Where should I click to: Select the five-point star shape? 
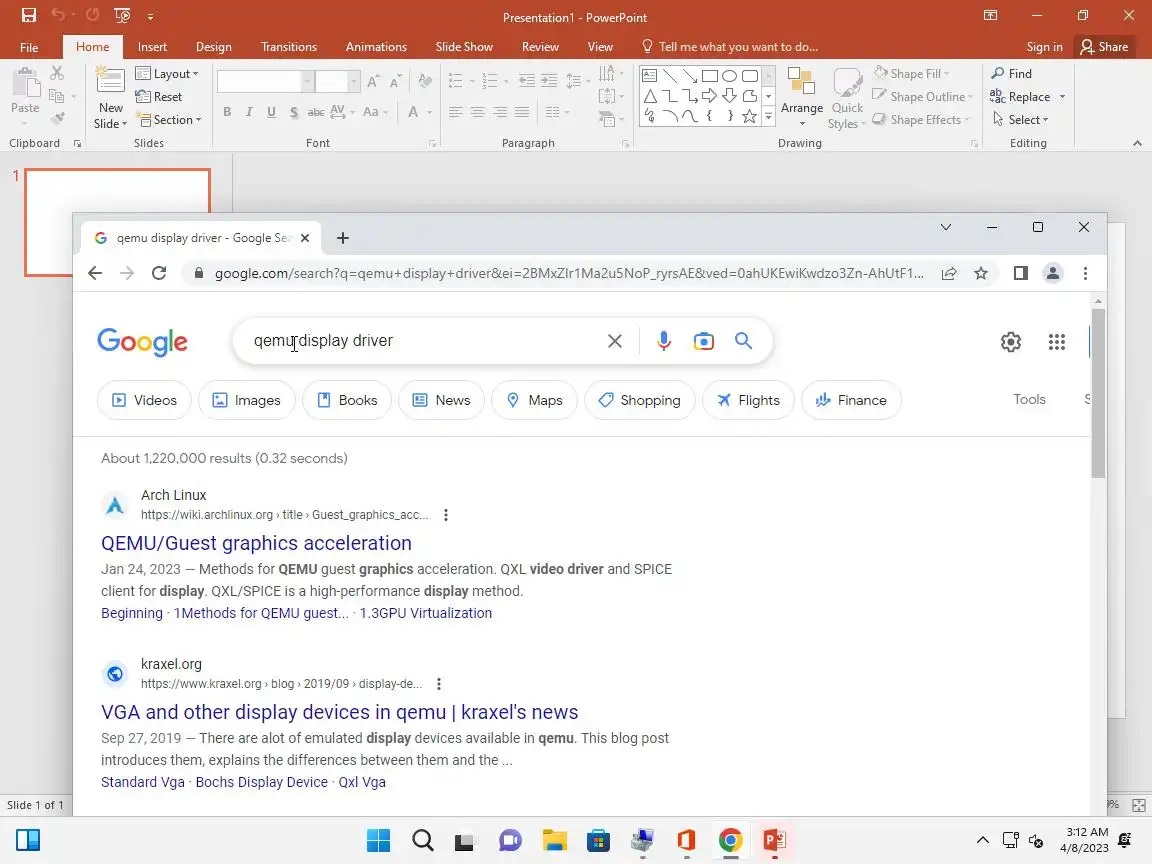(749, 116)
